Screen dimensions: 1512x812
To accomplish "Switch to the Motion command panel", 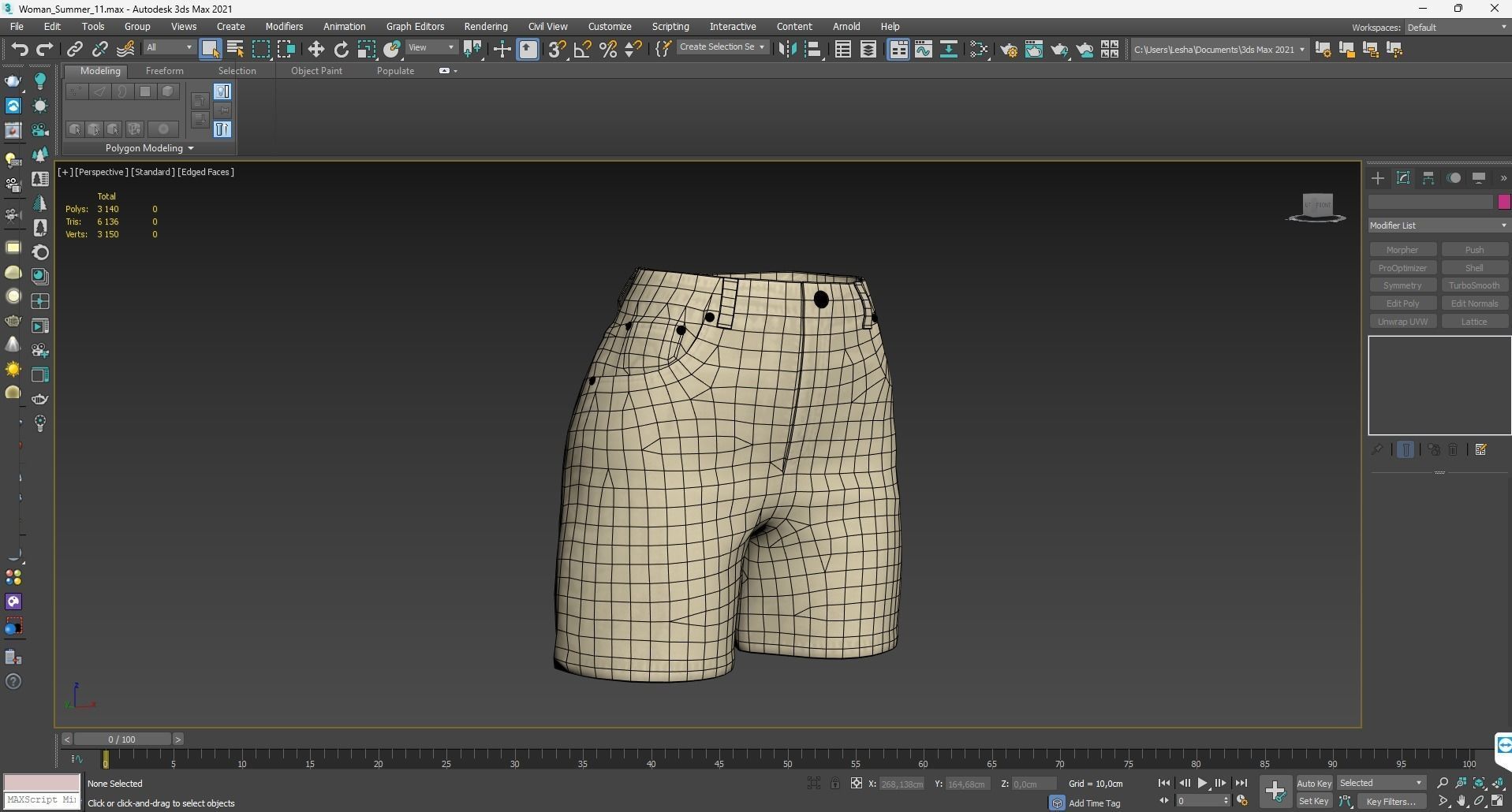I will click(1454, 178).
